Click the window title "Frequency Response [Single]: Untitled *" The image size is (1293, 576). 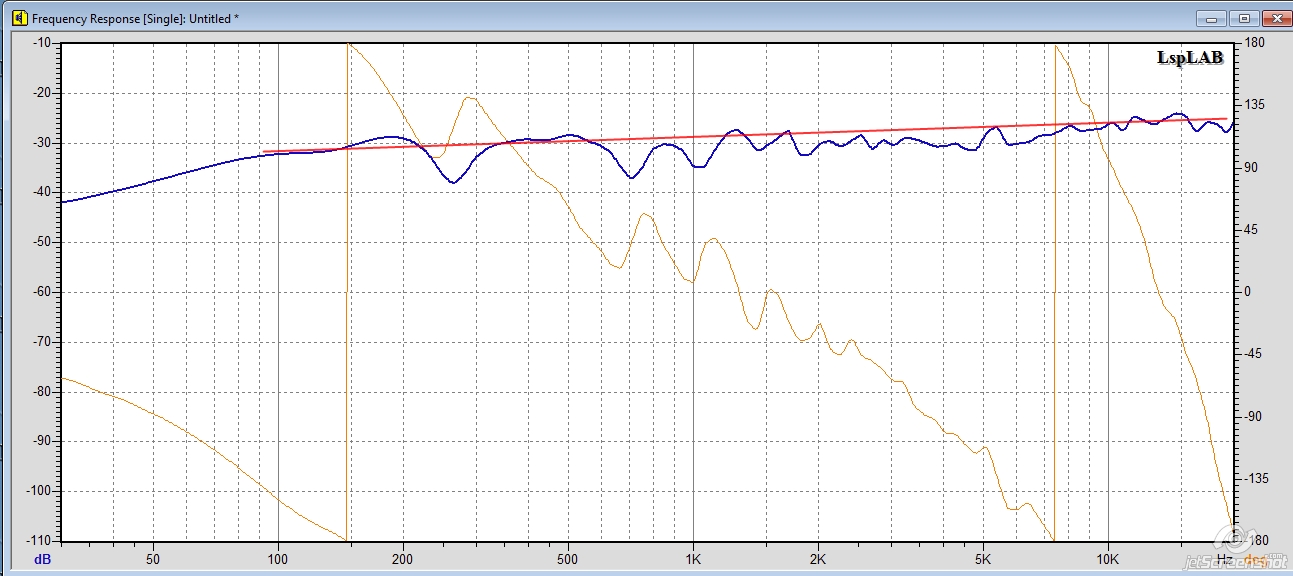(136, 19)
